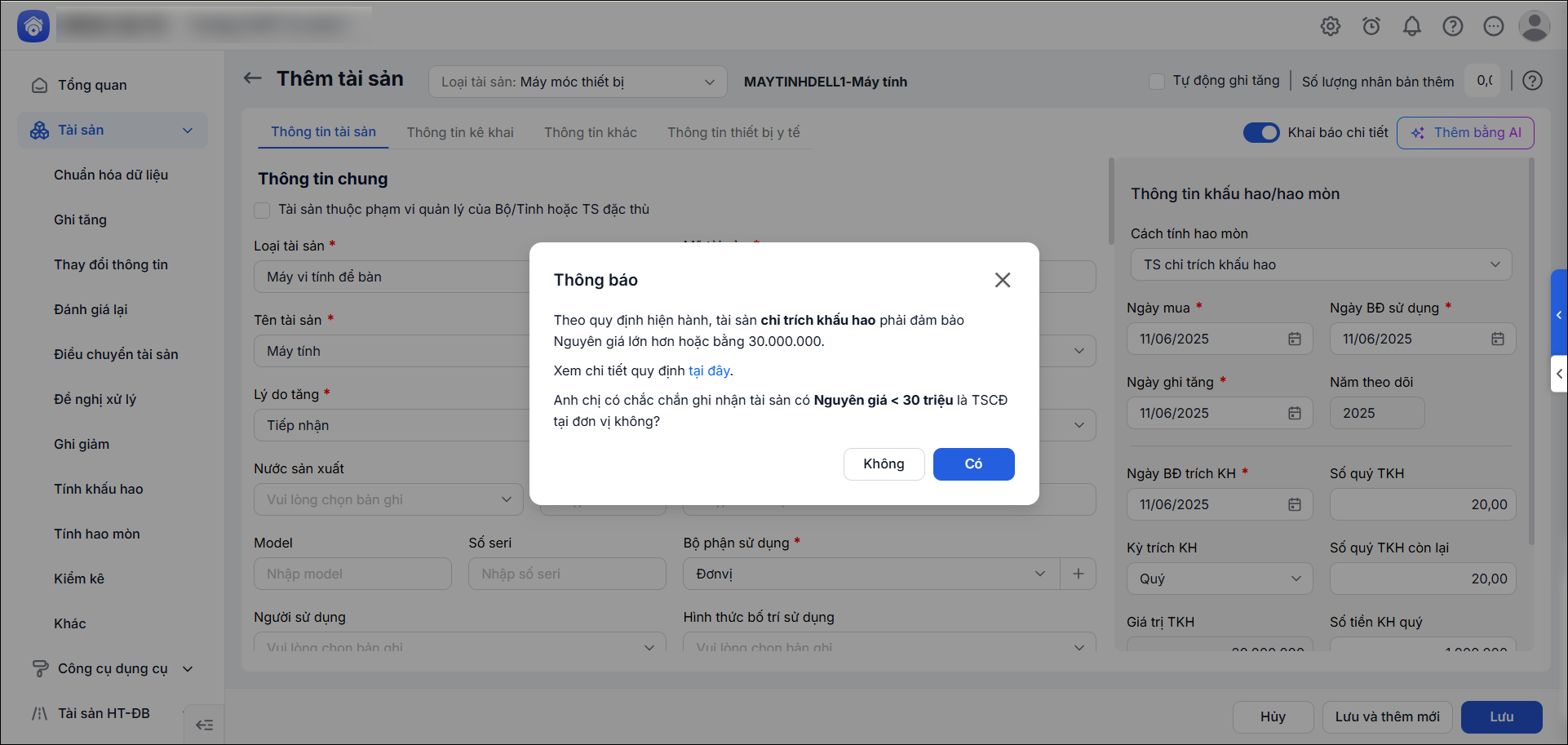
Task: Add new Bộ phận sử dụng with plus
Action: tap(1079, 574)
